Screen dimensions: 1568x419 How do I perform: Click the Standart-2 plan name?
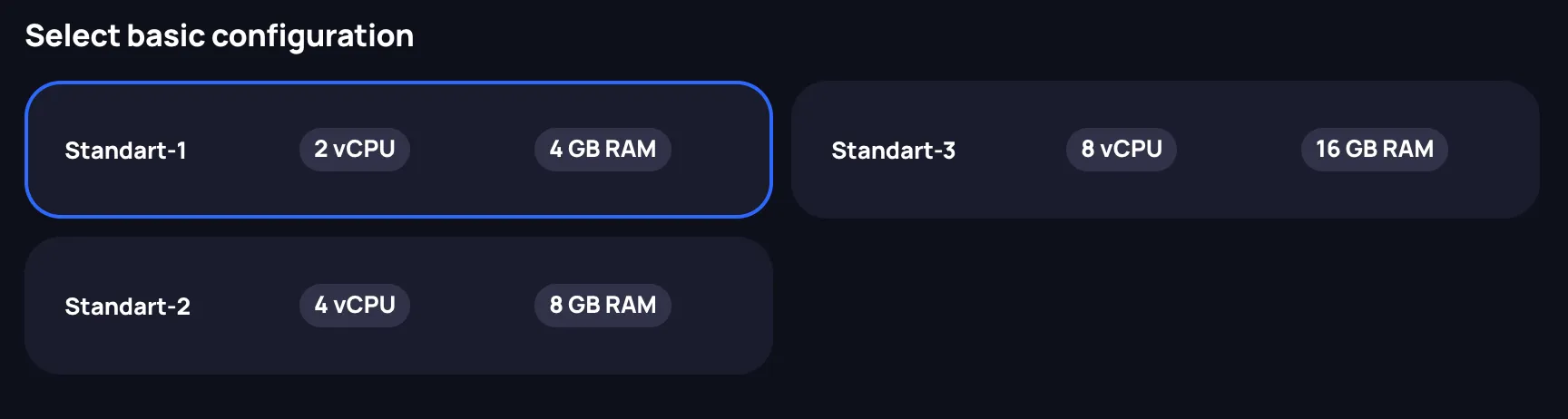[127, 307]
